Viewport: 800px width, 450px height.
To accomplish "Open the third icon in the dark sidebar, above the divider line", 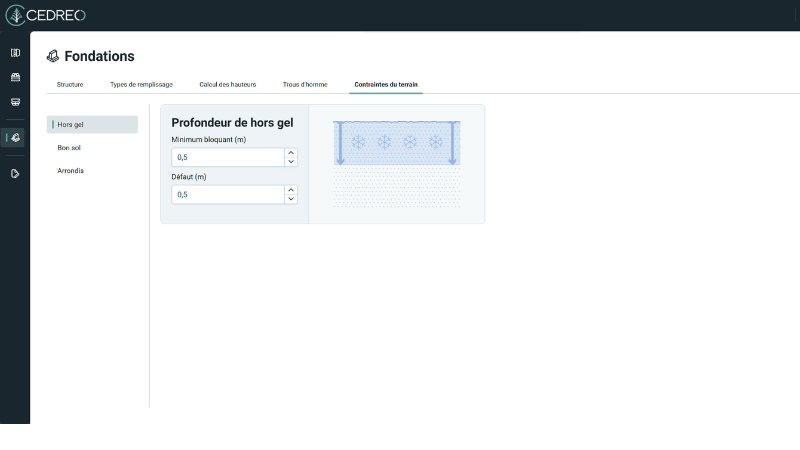I will tap(15, 102).
